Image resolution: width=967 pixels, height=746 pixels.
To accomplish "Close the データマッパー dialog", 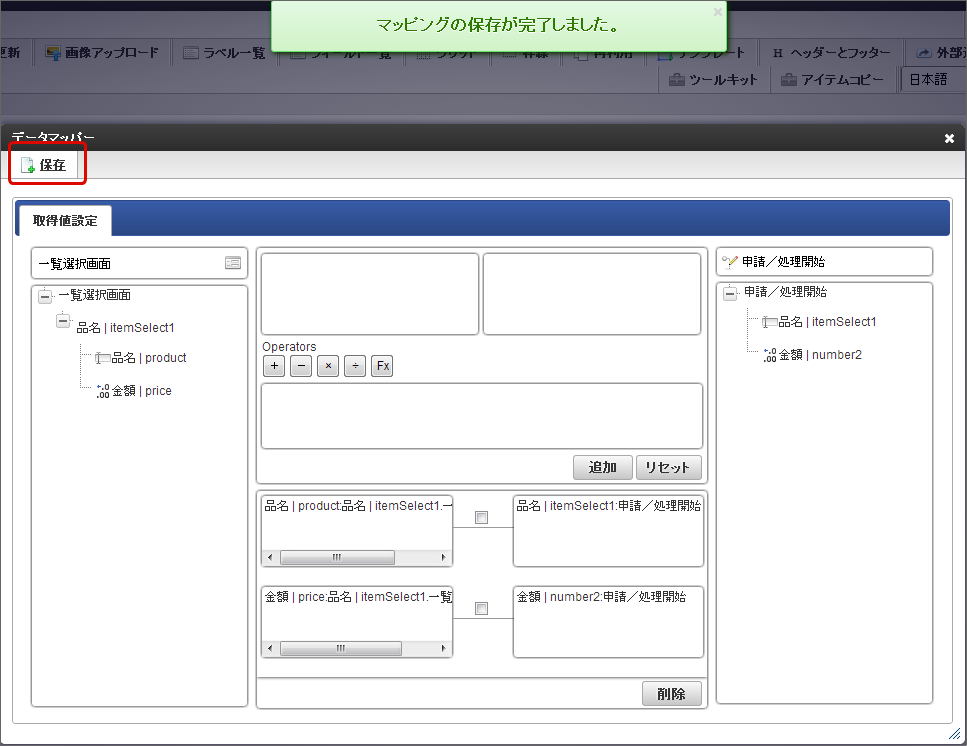I will 949,138.
